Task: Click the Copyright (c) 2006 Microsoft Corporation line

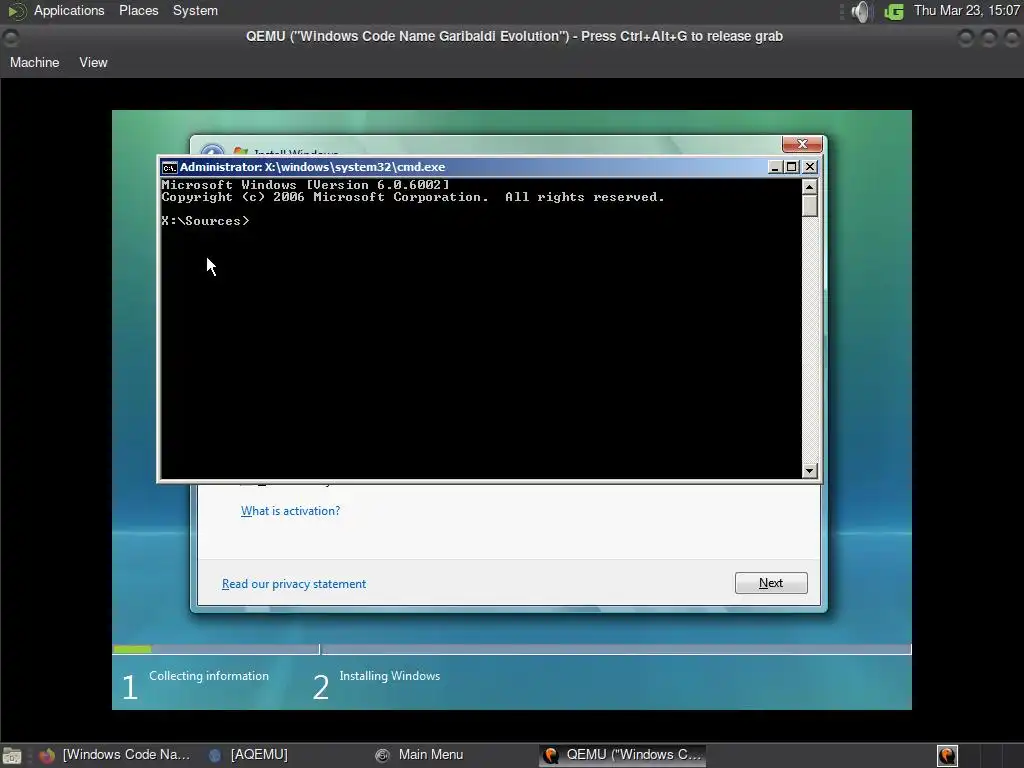Action: tap(413, 197)
